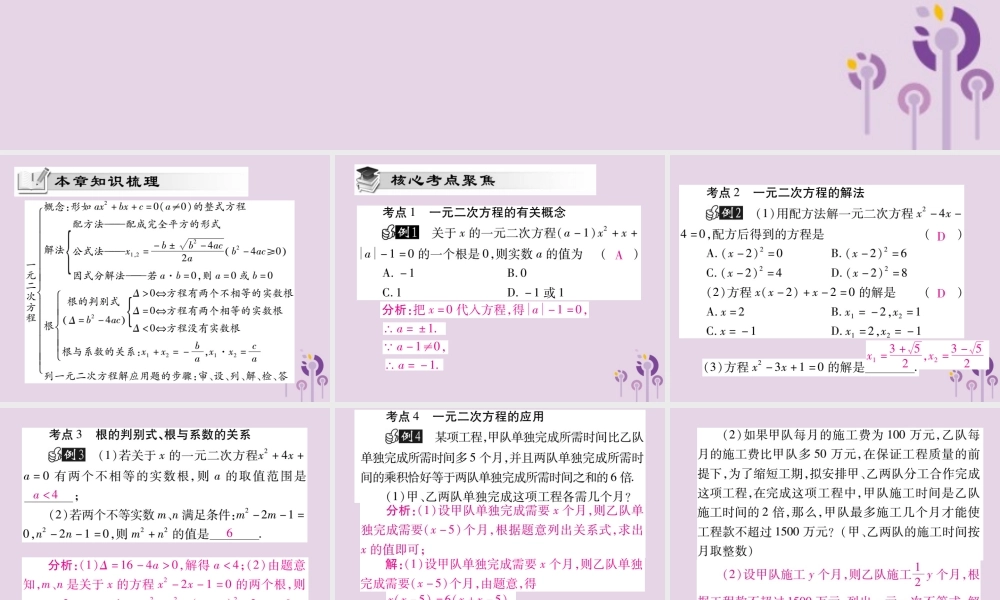Select the 核心考点聚焦 heading banner
Image resolution: width=1000 pixels, height=600 pixels.
pos(475,180)
